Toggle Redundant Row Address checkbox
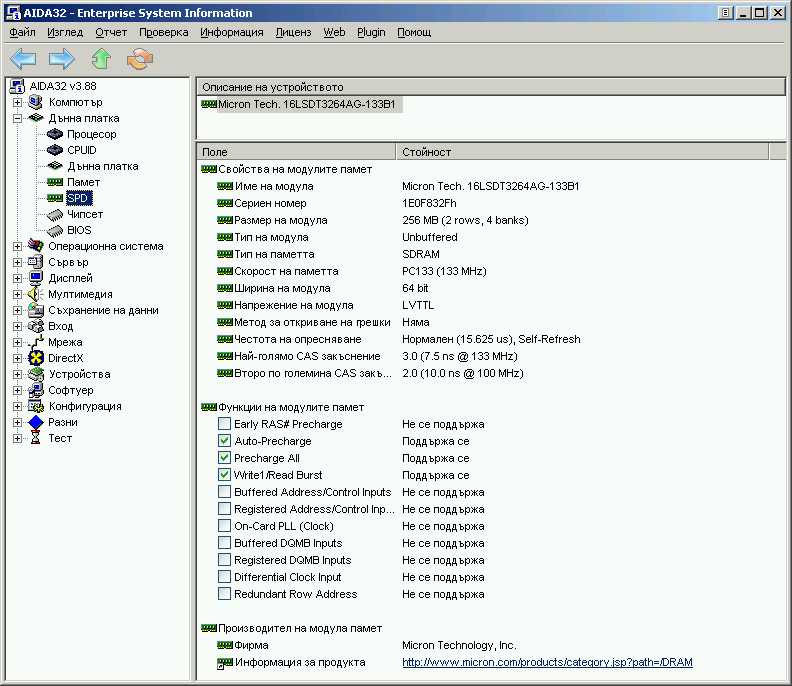Viewport: 792px width, 686px height. (x=224, y=594)
